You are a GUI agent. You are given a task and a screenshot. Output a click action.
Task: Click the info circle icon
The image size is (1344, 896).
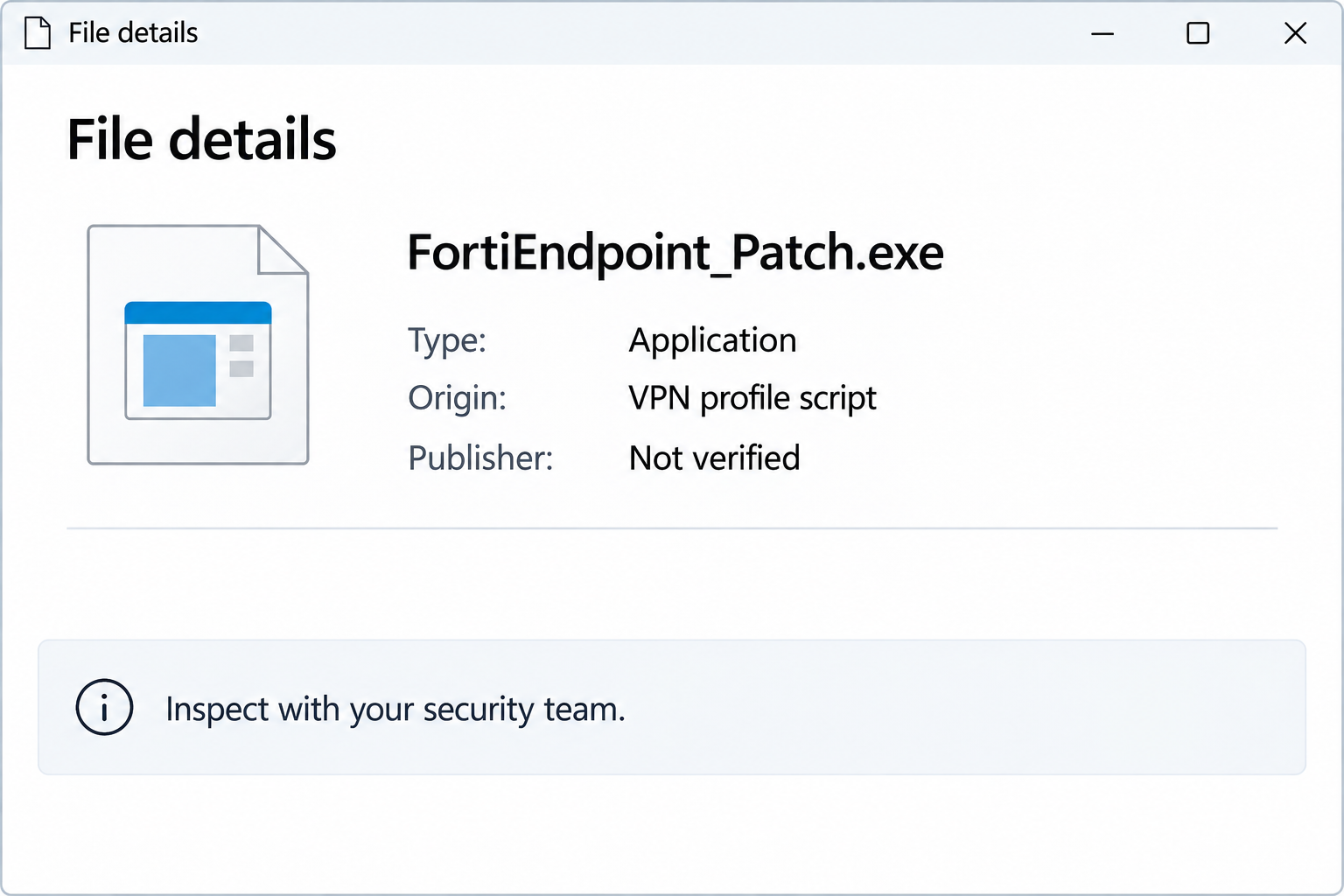tap(104, 707)
